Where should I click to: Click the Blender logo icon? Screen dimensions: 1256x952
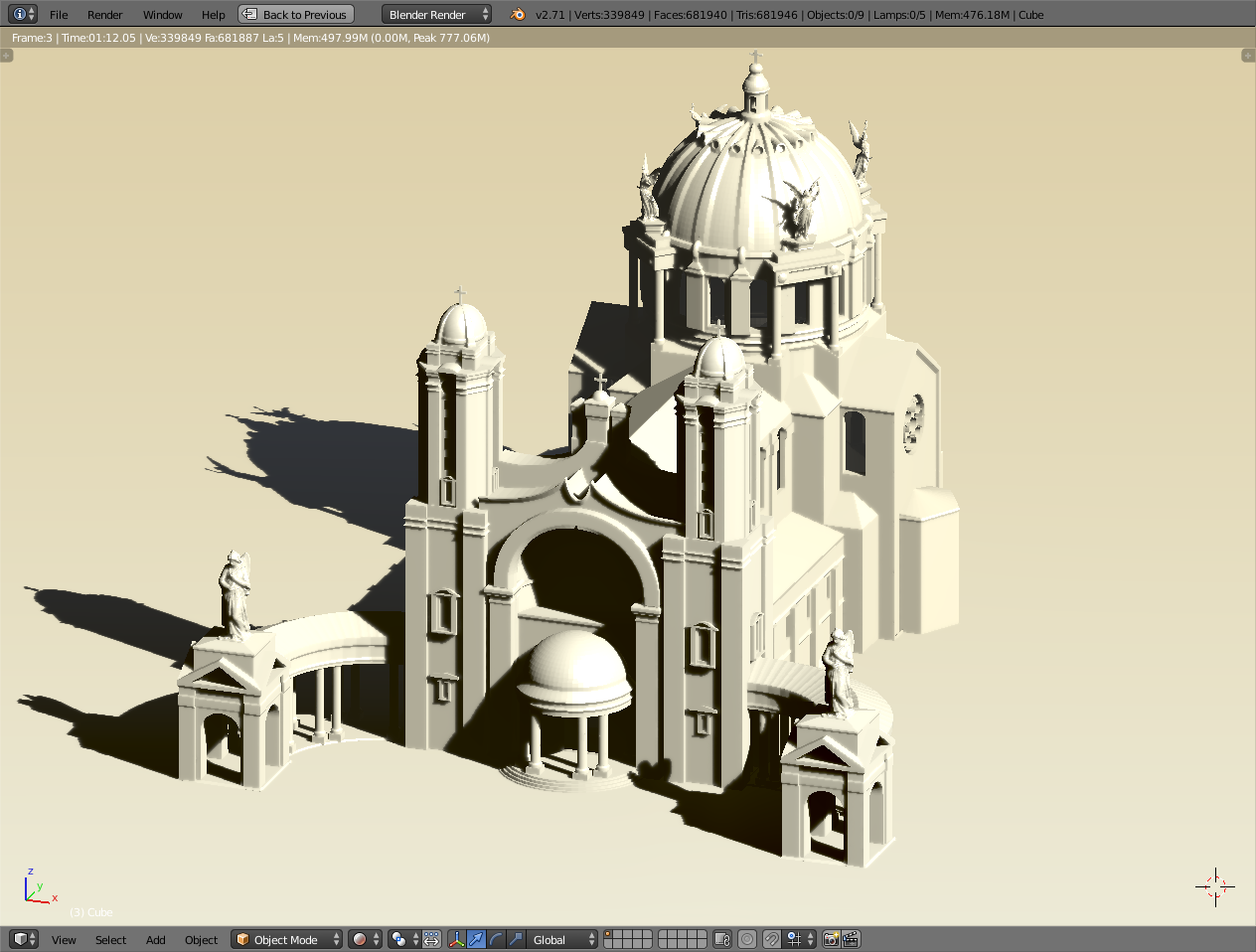coord(517,14)
